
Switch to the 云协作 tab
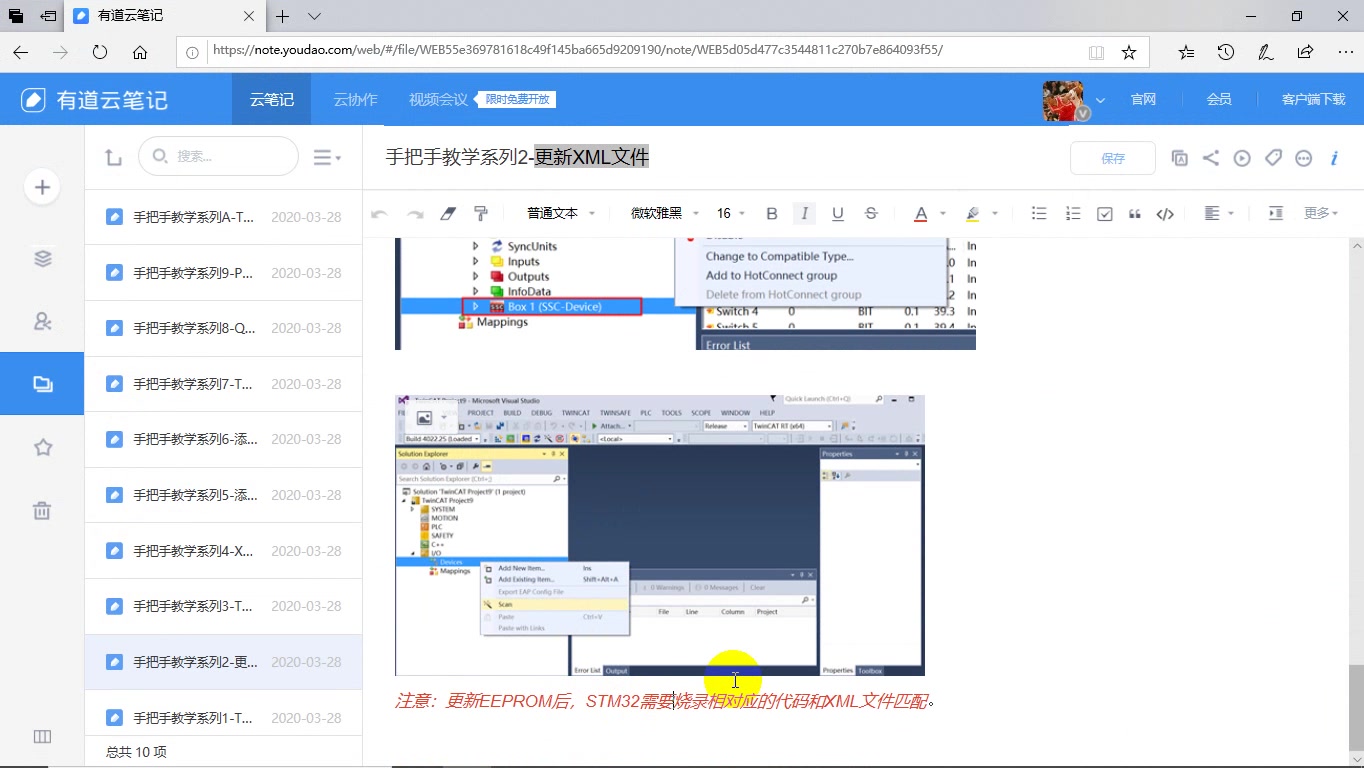click(x=355, y=99)
